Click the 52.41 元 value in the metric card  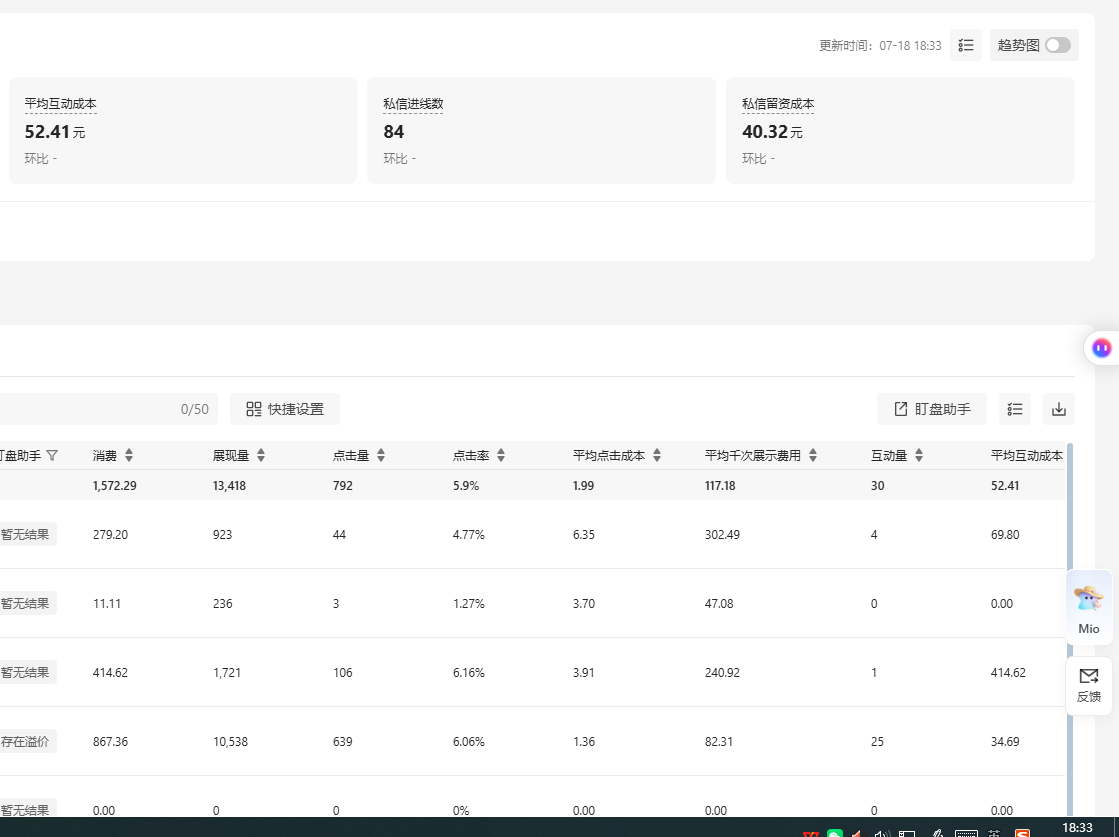pyautogui.click(x=55, y=132)
